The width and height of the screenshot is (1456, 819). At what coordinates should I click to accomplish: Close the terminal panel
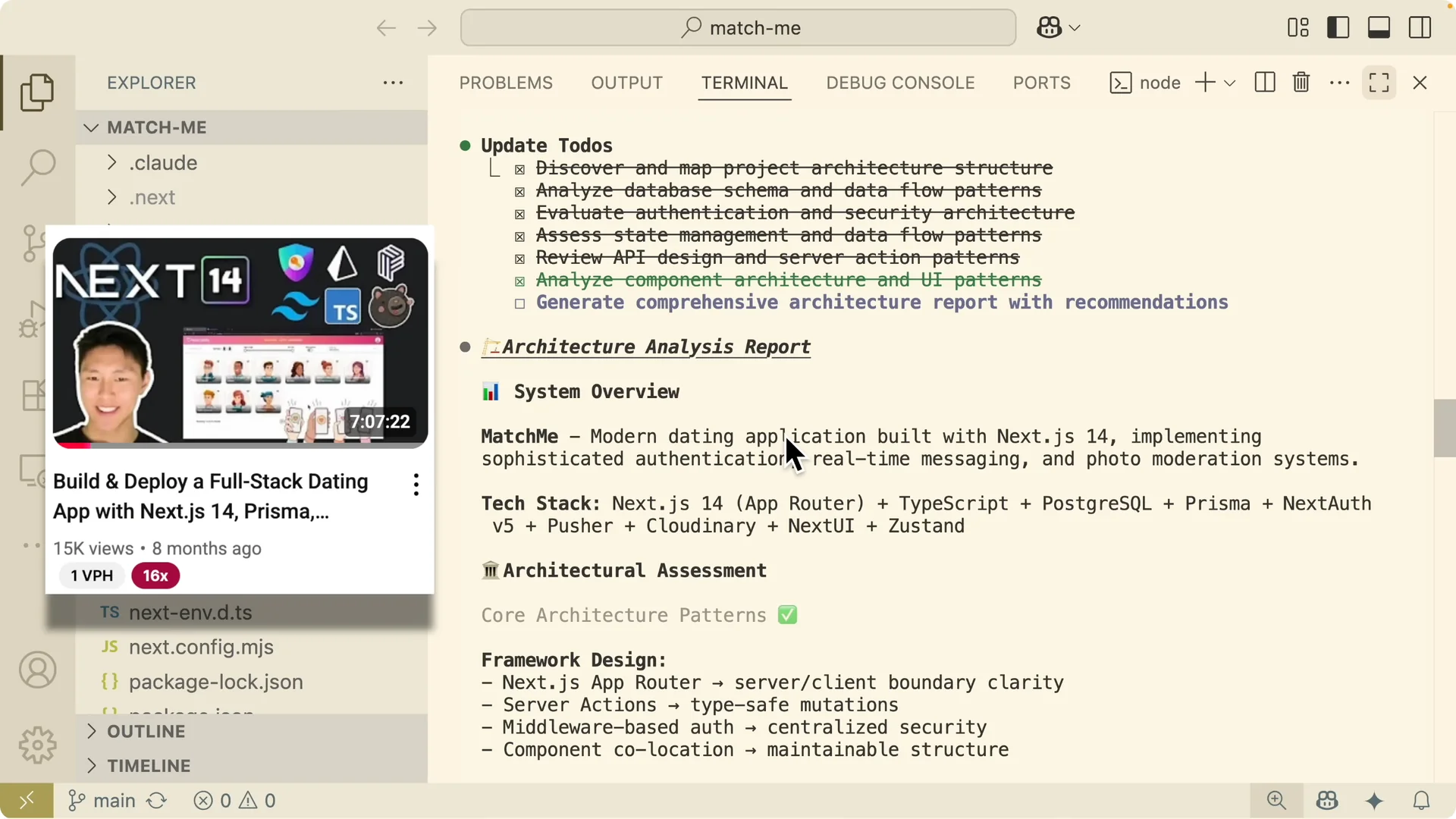coord(1420,83)
